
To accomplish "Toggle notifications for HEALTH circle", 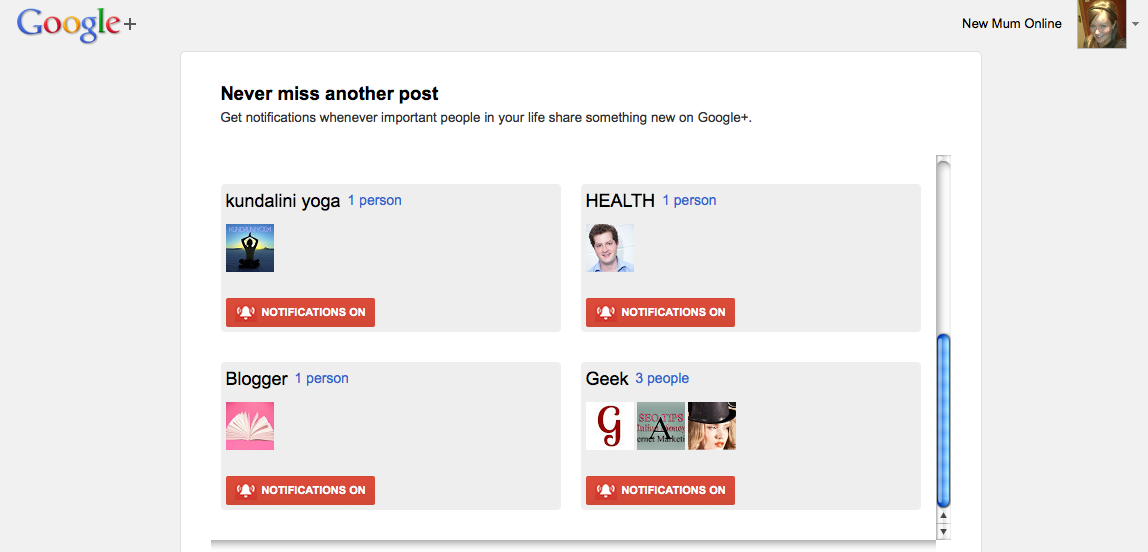I will [x=660, y=312].
